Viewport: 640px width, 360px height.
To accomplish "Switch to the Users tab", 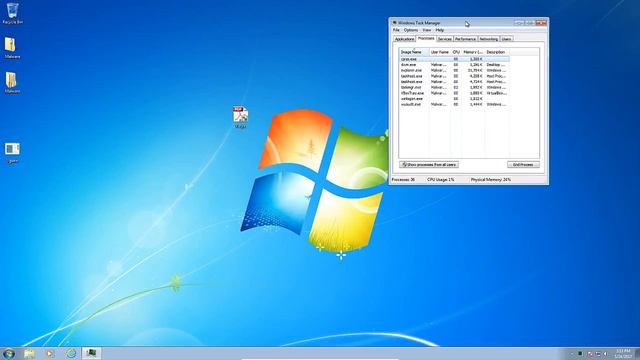I will (507, 39).
